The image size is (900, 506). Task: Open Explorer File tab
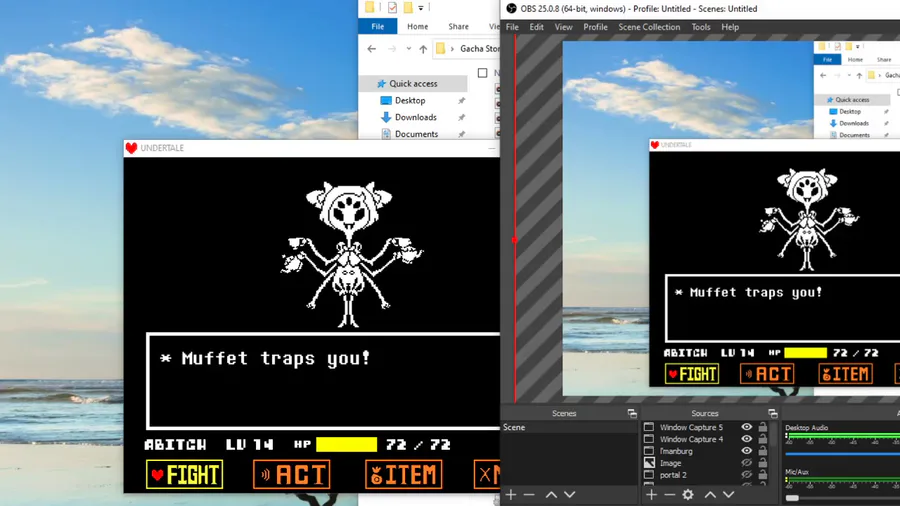pyautogui.click(x=378, y=26)
